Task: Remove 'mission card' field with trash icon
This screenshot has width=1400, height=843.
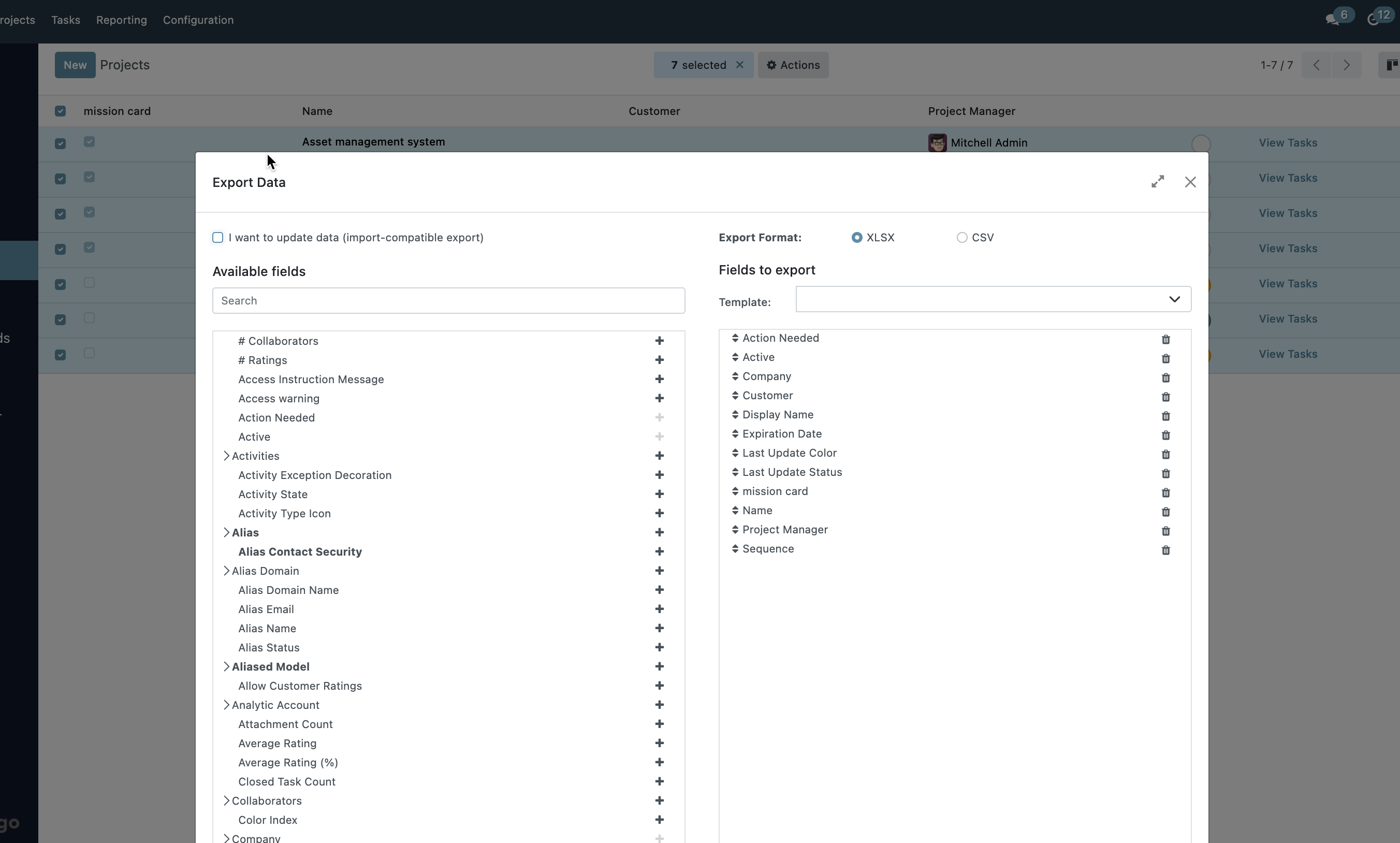Action: click(x=1165, y=492)
